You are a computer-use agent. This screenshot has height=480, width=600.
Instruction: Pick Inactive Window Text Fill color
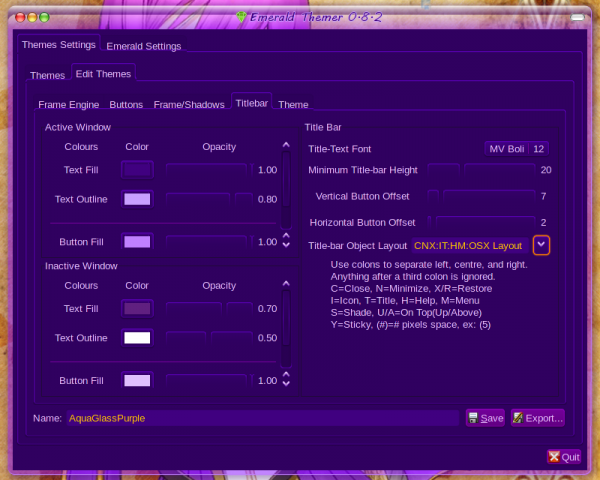[137, 309]
